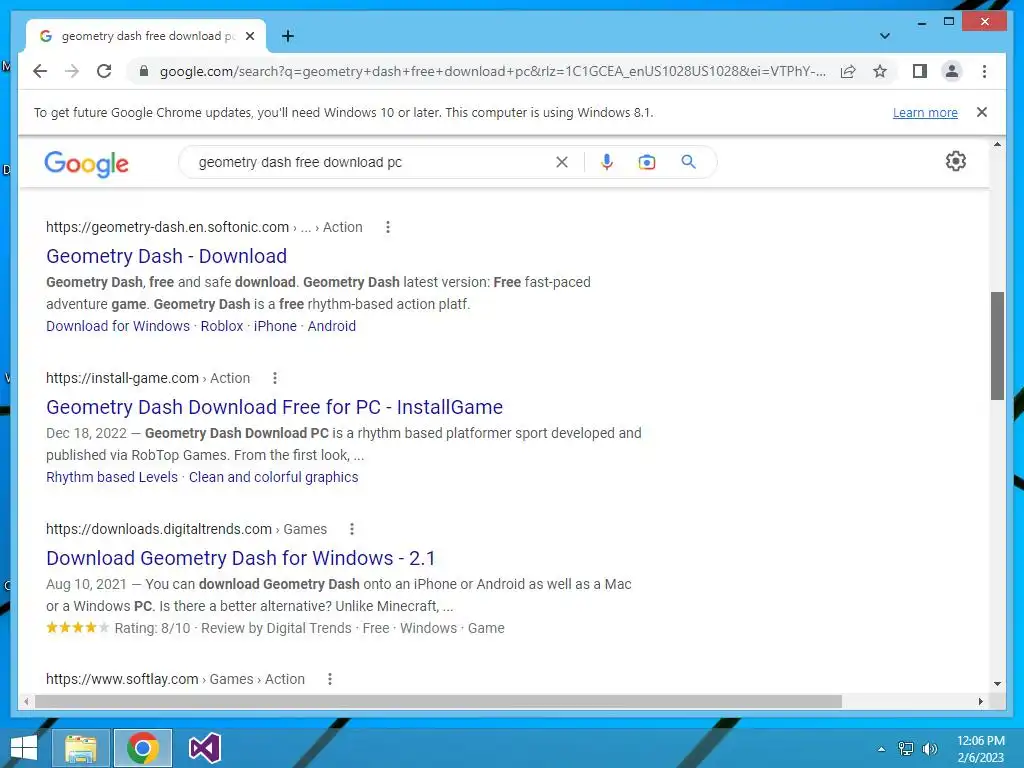The width and height of the screenshot is (1024, 768).
Task: Go back to the previous page
Action: click(40, 71)
